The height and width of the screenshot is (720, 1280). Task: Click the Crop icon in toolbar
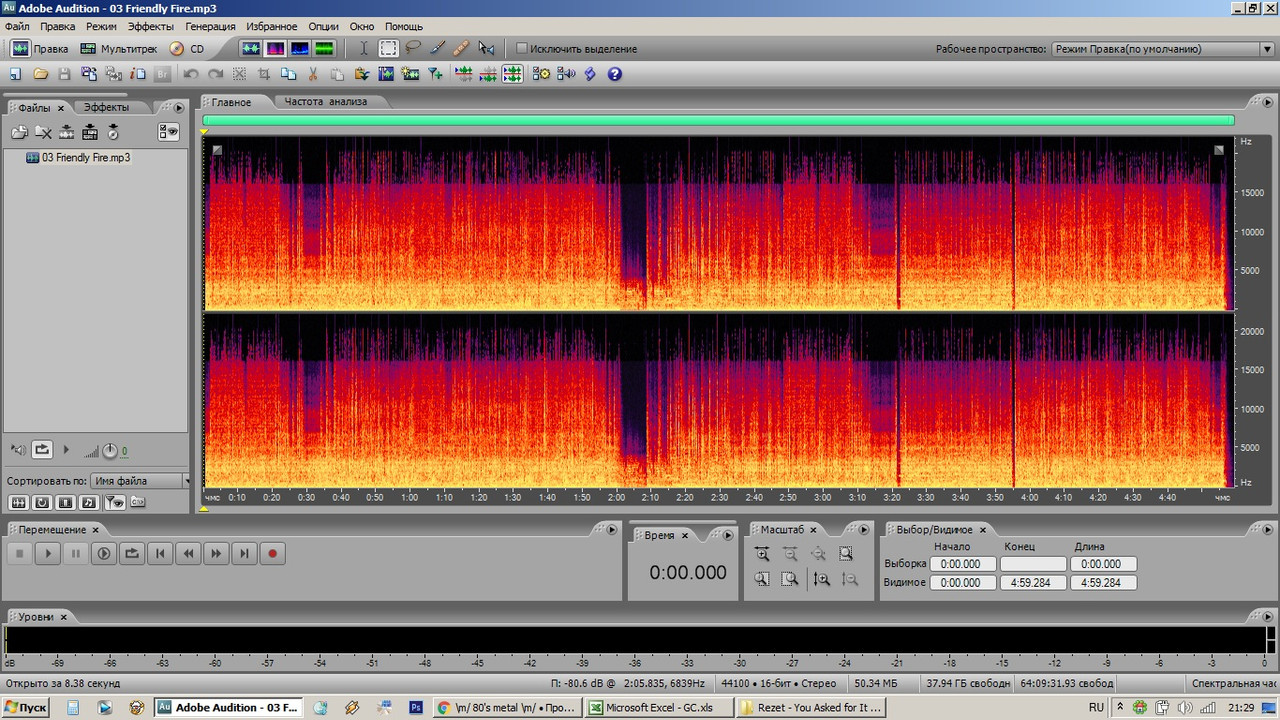coord(265,74)
